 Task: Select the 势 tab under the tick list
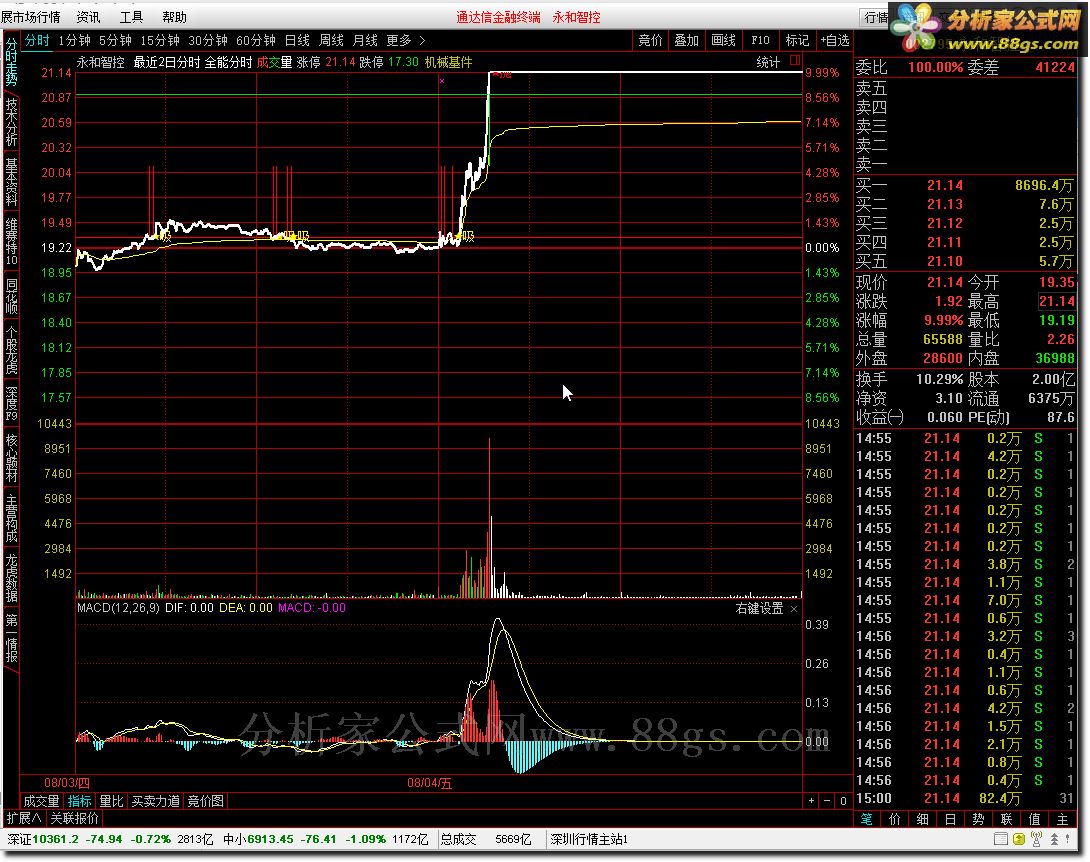coord(978,819)
